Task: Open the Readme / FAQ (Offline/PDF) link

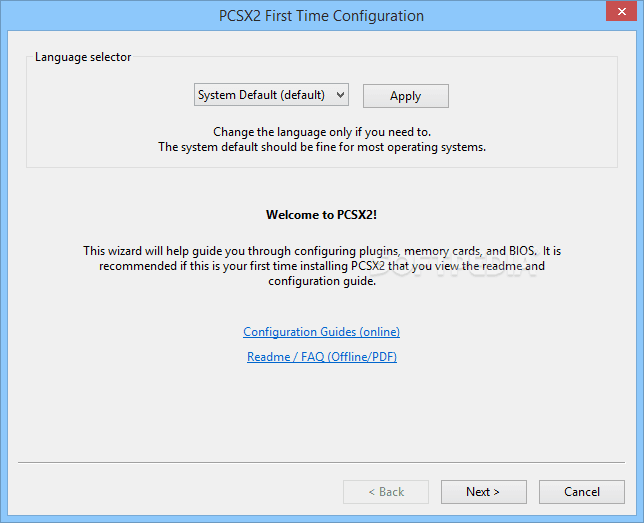Action: click(x=322, y=357)
